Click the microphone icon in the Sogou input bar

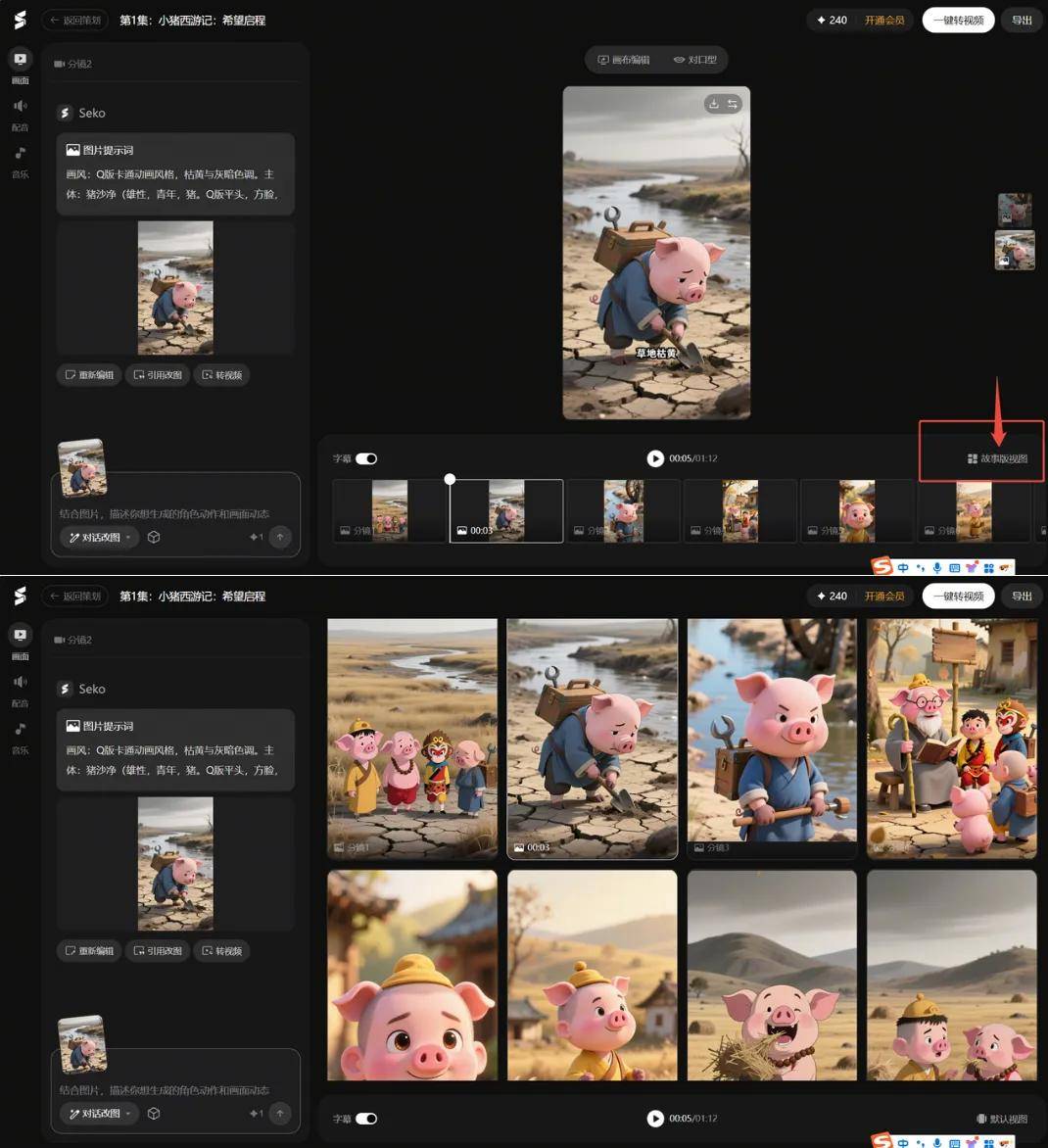(x=937, y=567)
